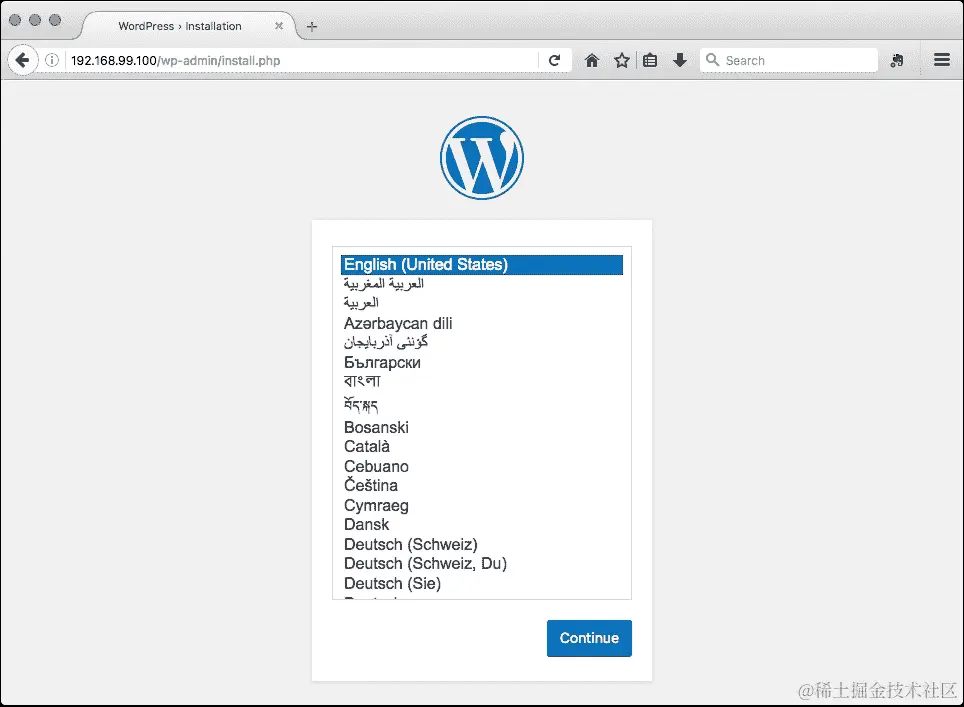Click the site info icon in address bar
Viewport: 964px width, 707px height.
[50, 59]
